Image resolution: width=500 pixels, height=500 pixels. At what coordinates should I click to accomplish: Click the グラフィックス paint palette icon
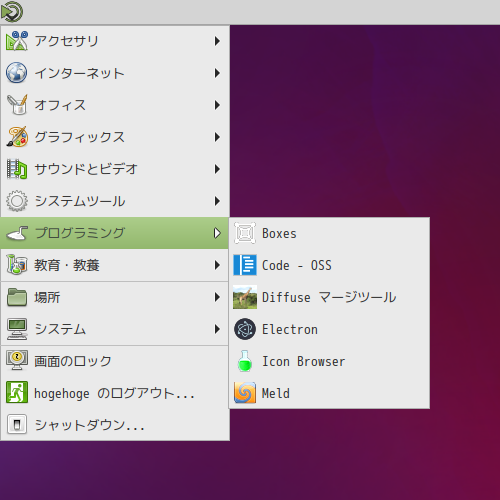(17, 137)
